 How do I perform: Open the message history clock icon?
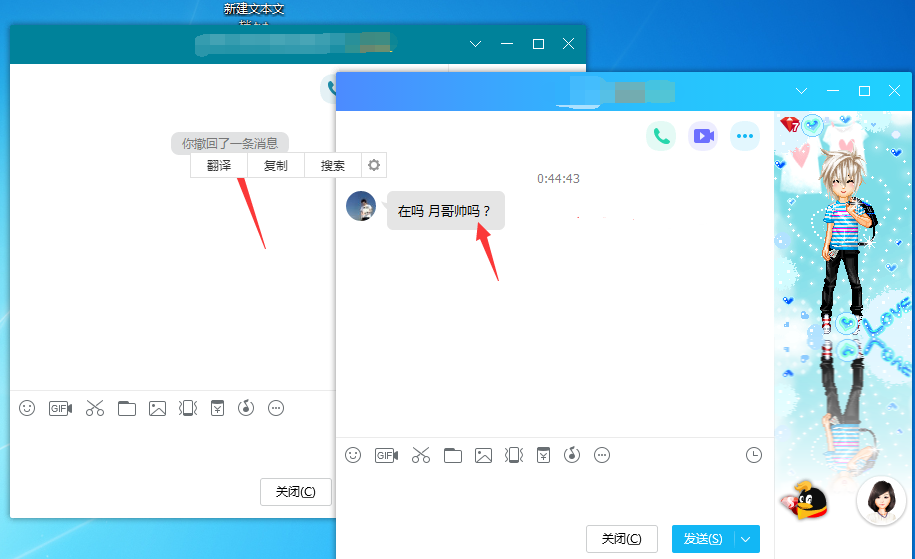point(754,455)
